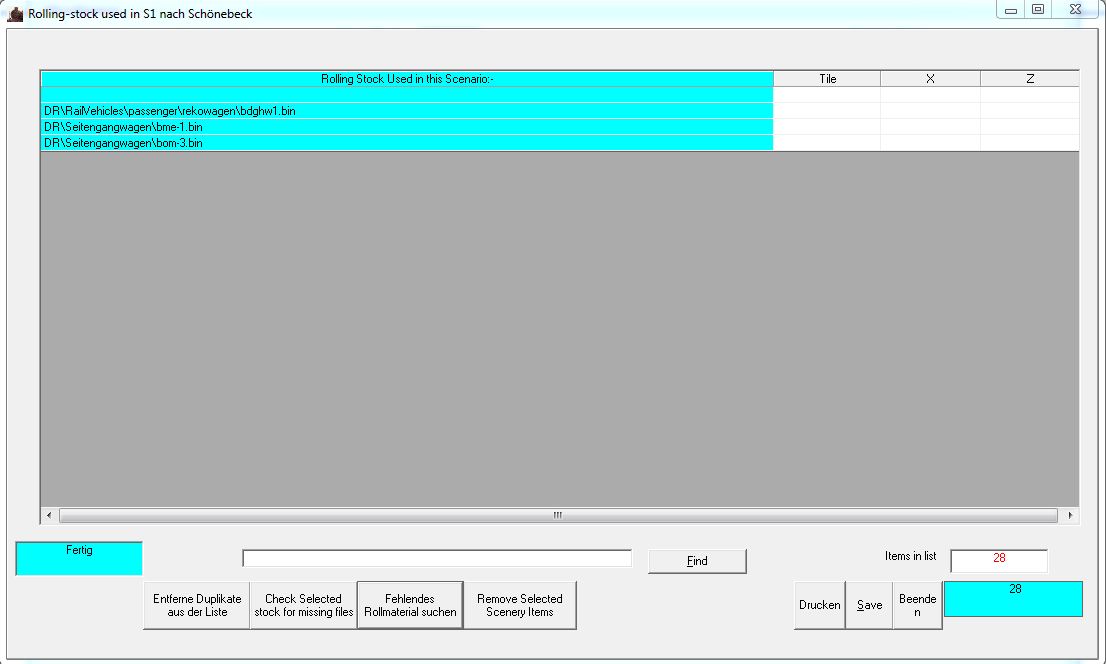The height and width of the screenshot is (664, 1106).
Task: Click the Tile cell of the bdghw1.bin row
Action: point(827,111)
